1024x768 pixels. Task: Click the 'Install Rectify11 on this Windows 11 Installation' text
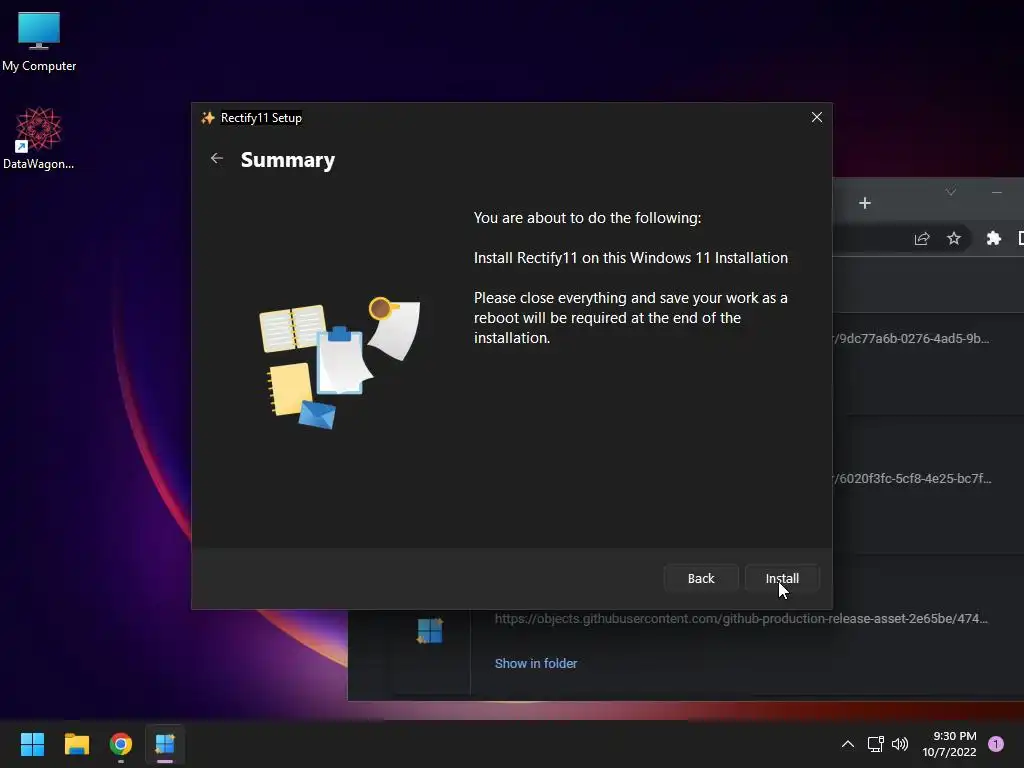pos(630,258)
